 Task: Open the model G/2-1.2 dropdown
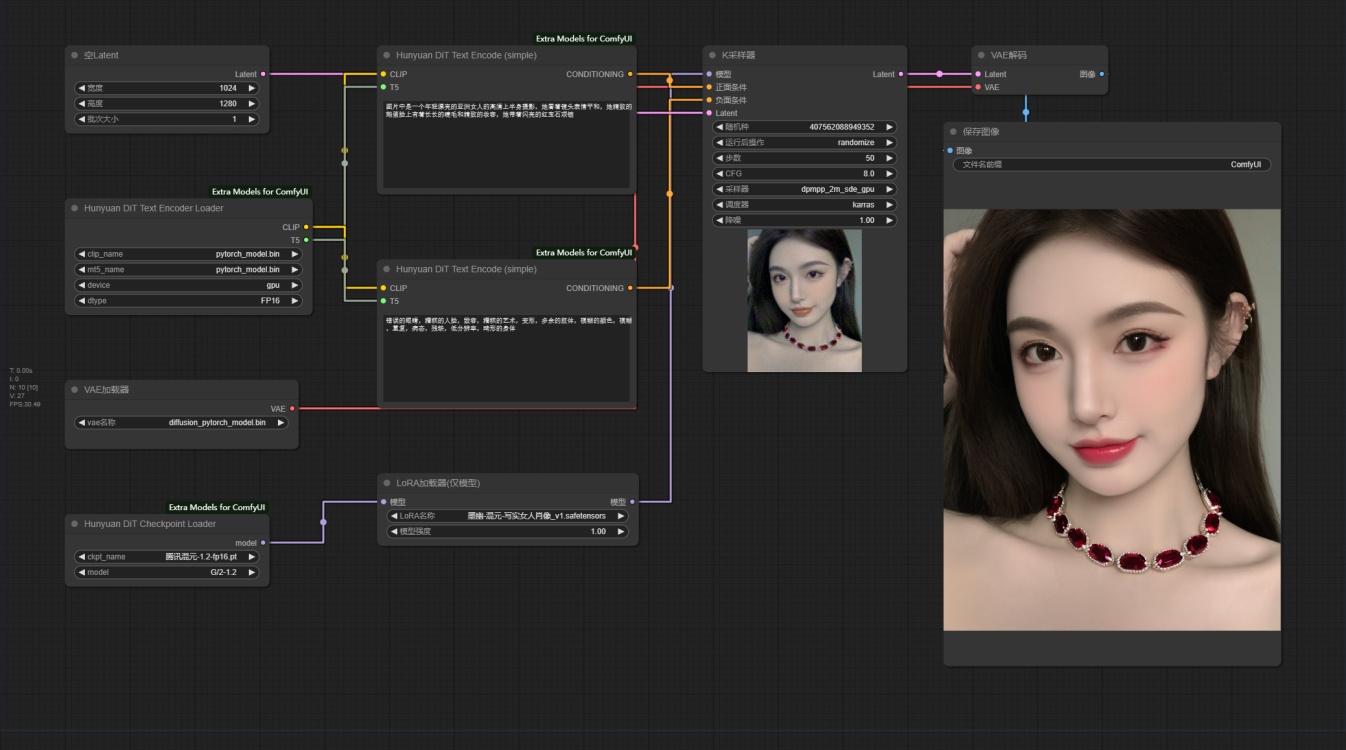click(167, 572)
